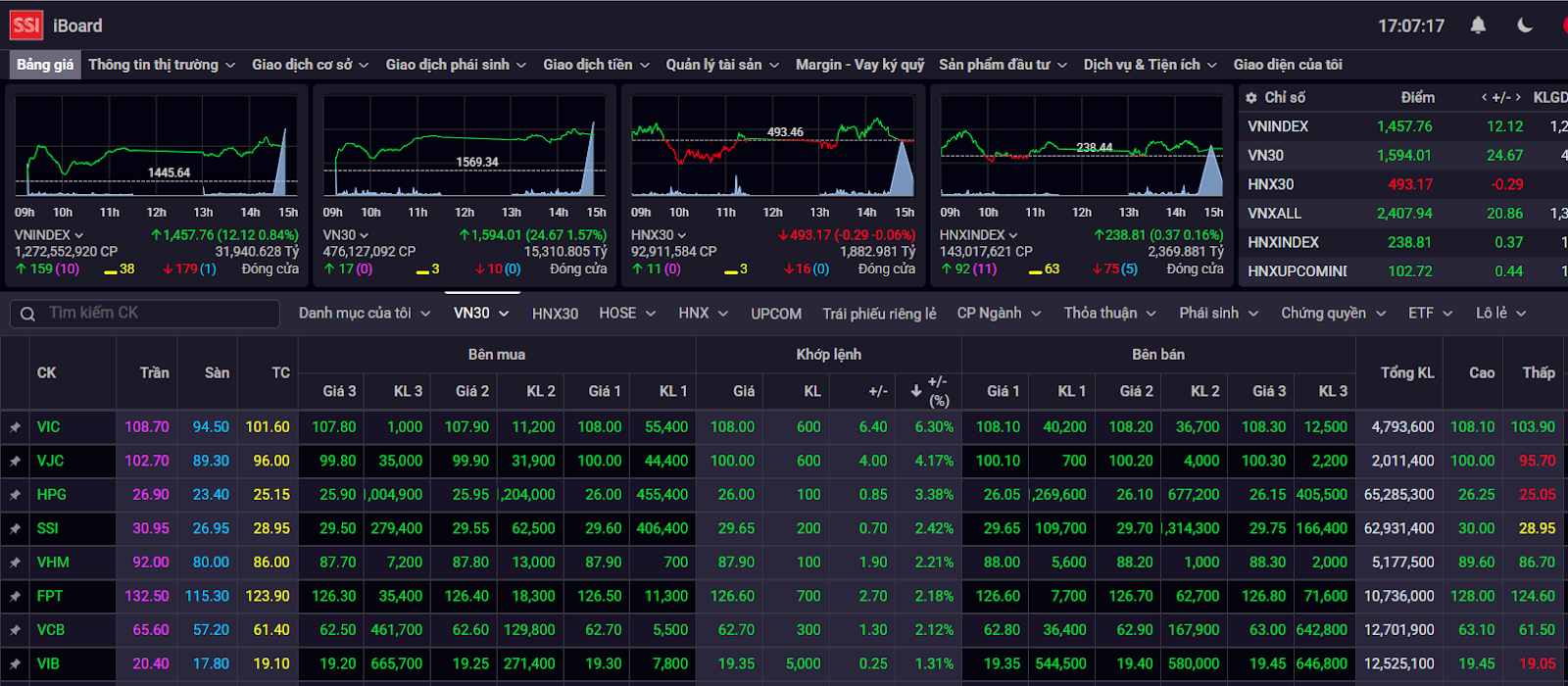This screenshot has width=1568, height=686.
Task: Search stock in Tìm kiếm CK field
Action: [x=145, y=313]
